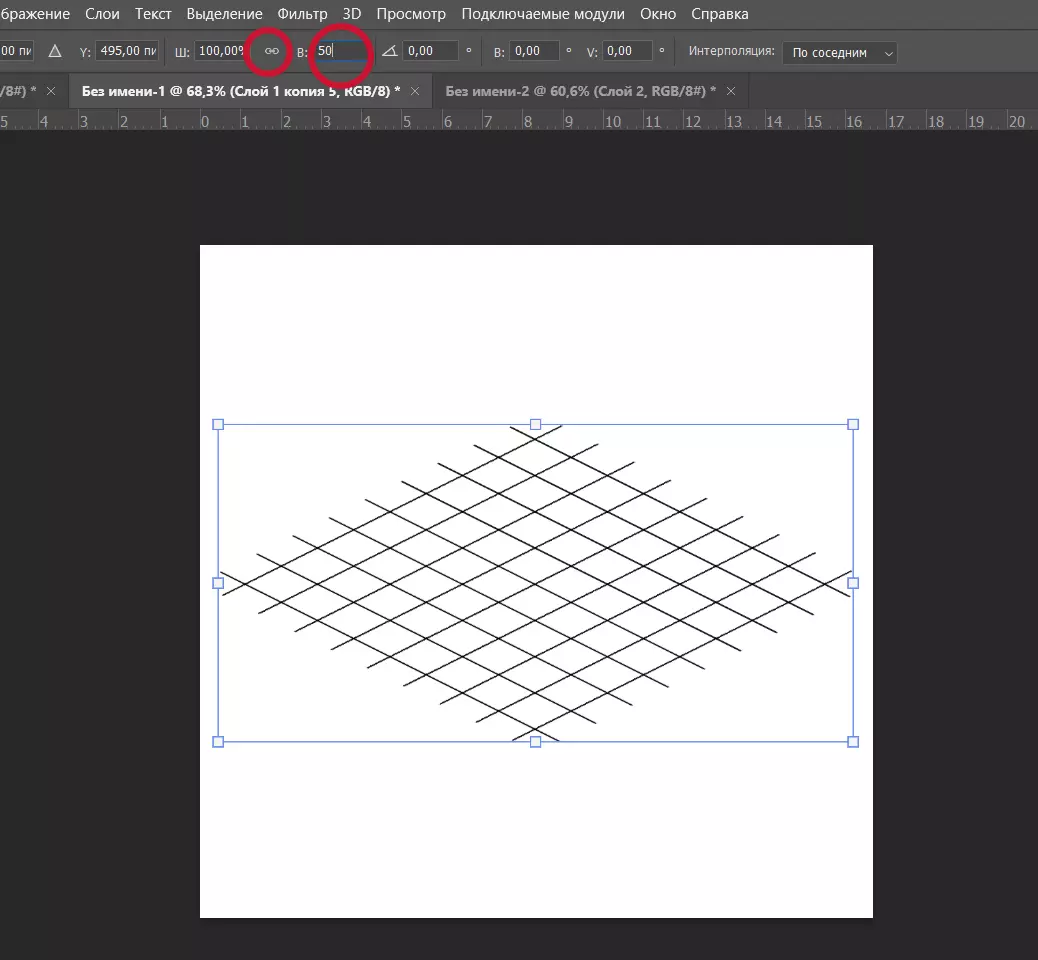Click the bottom-right transform handle
Screen dimensions: 1038x960
[x=853, y=742]
